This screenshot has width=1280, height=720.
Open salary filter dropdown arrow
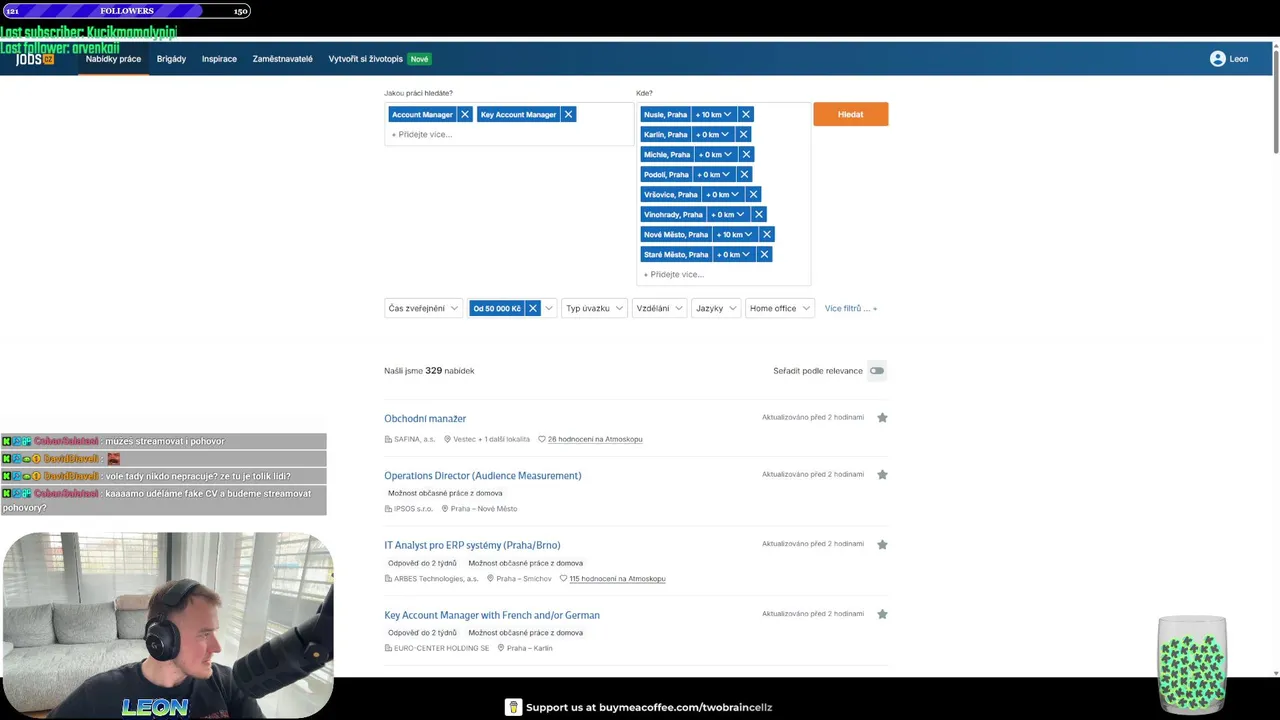click(549, 309)
